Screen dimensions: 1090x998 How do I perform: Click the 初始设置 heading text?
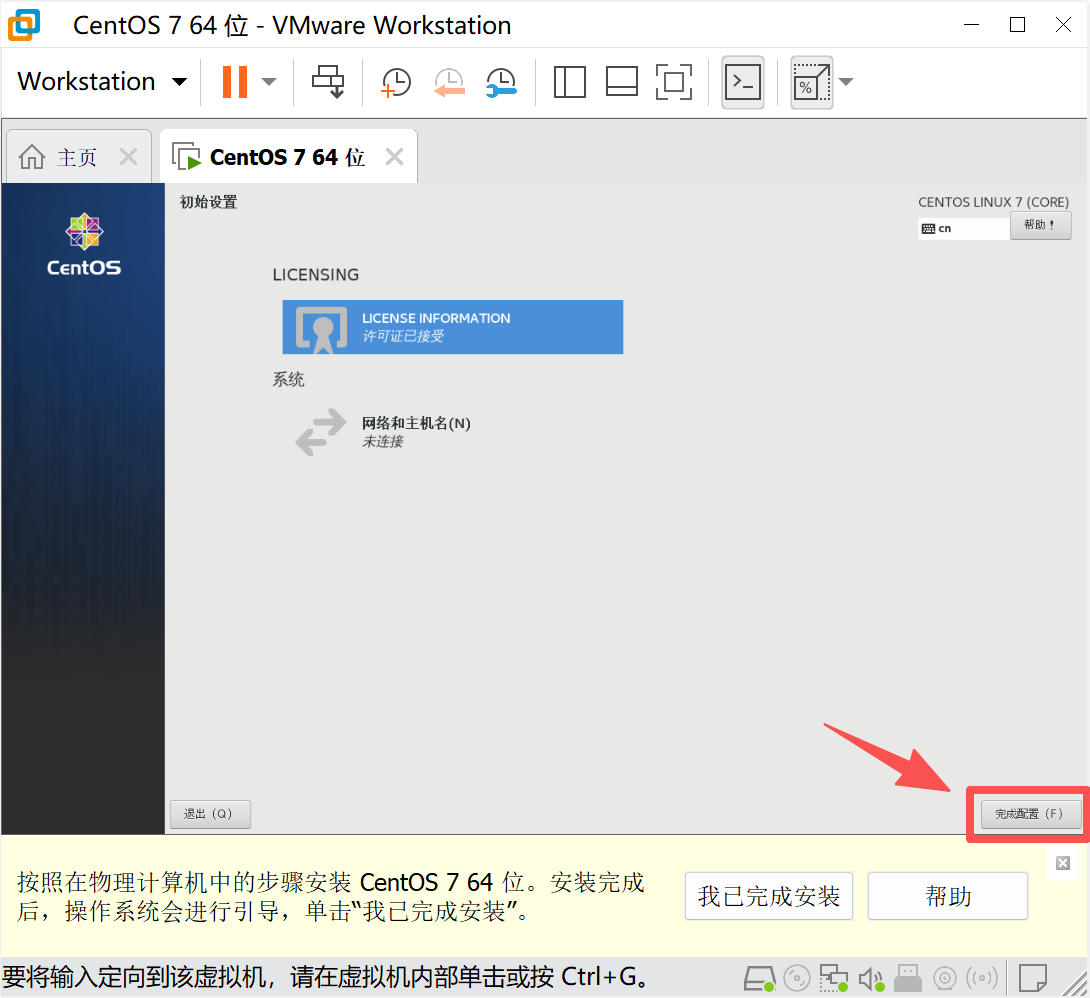pos(209,202)
